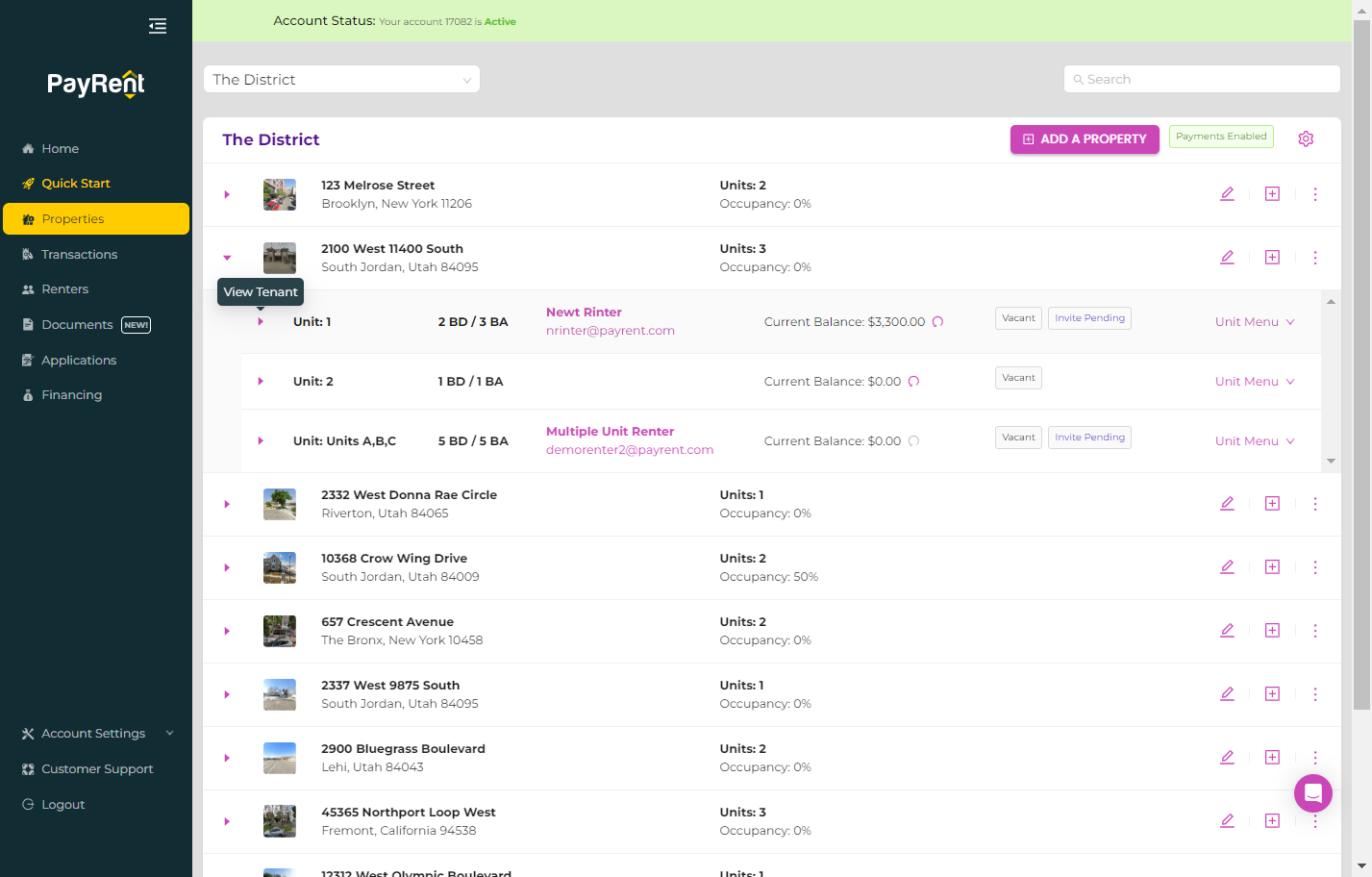1372x877 pixels.
Task: Edit 2337 West 9875 South property
Action: (1227, 694)
